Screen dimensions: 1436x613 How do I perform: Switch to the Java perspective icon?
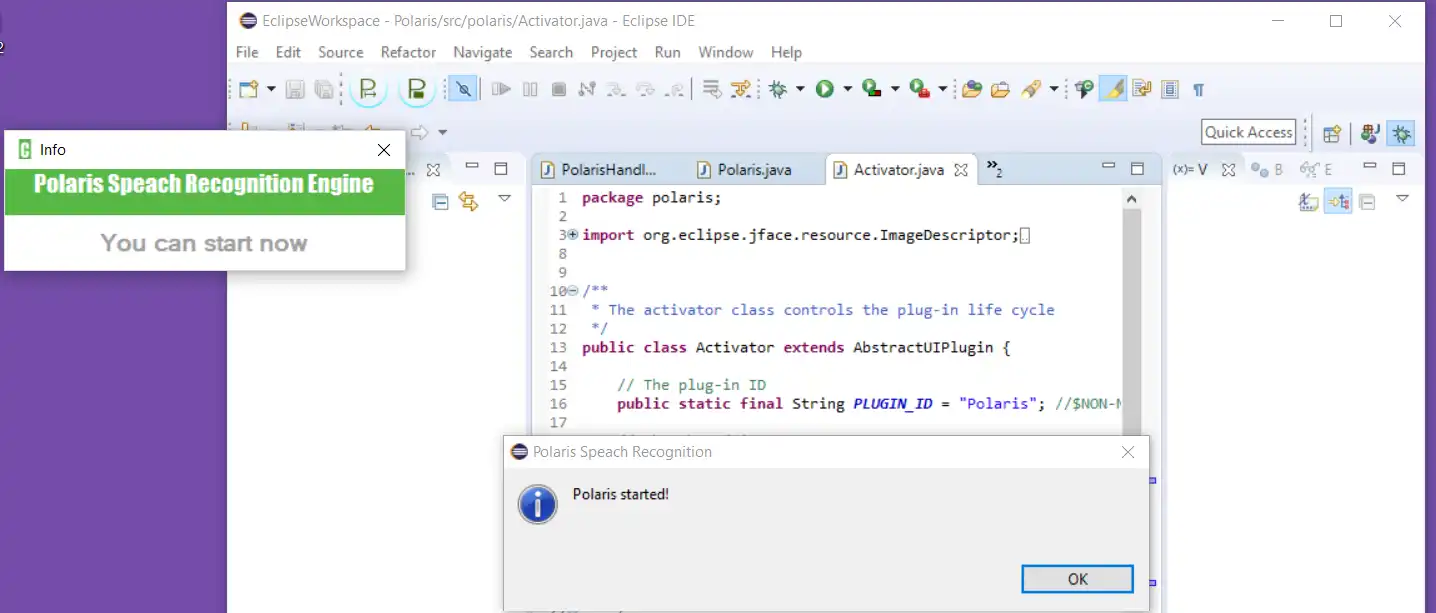pyautogui.click(x=1370, y=133)
